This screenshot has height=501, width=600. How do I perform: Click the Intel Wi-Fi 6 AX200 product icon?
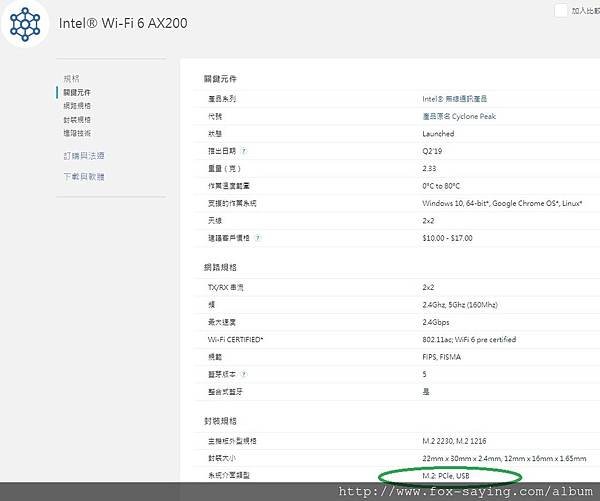25,24
